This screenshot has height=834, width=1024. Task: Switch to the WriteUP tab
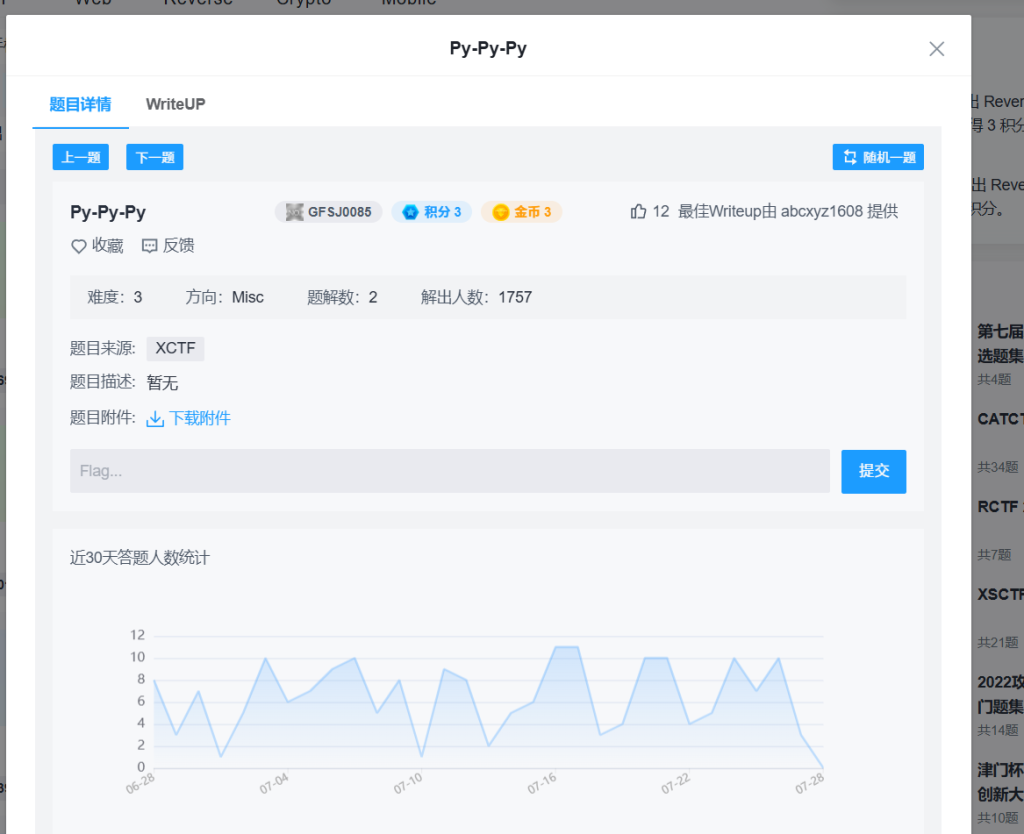pos(175,104)
